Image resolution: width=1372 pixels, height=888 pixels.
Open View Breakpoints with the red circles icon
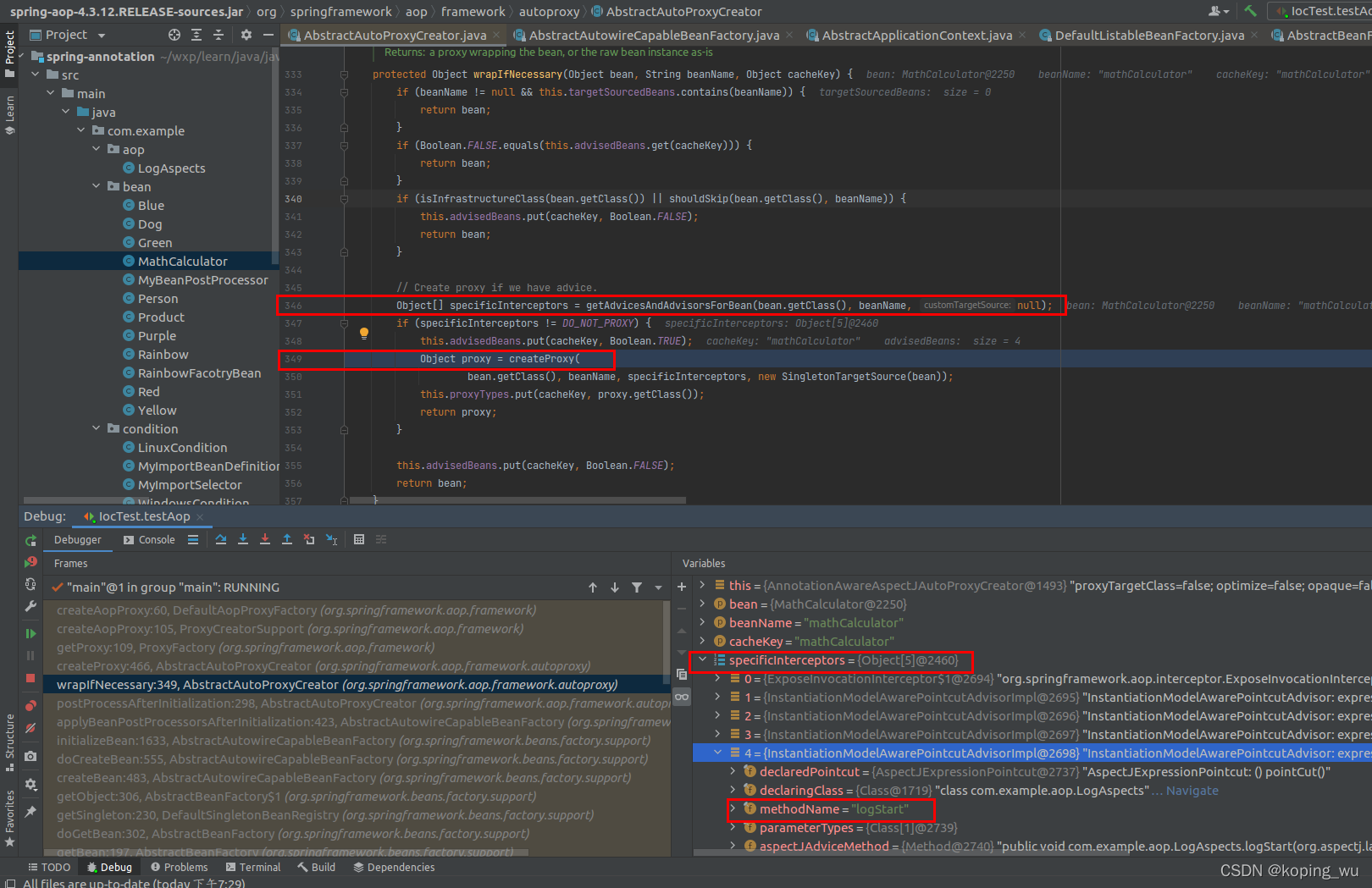[30, 705]
